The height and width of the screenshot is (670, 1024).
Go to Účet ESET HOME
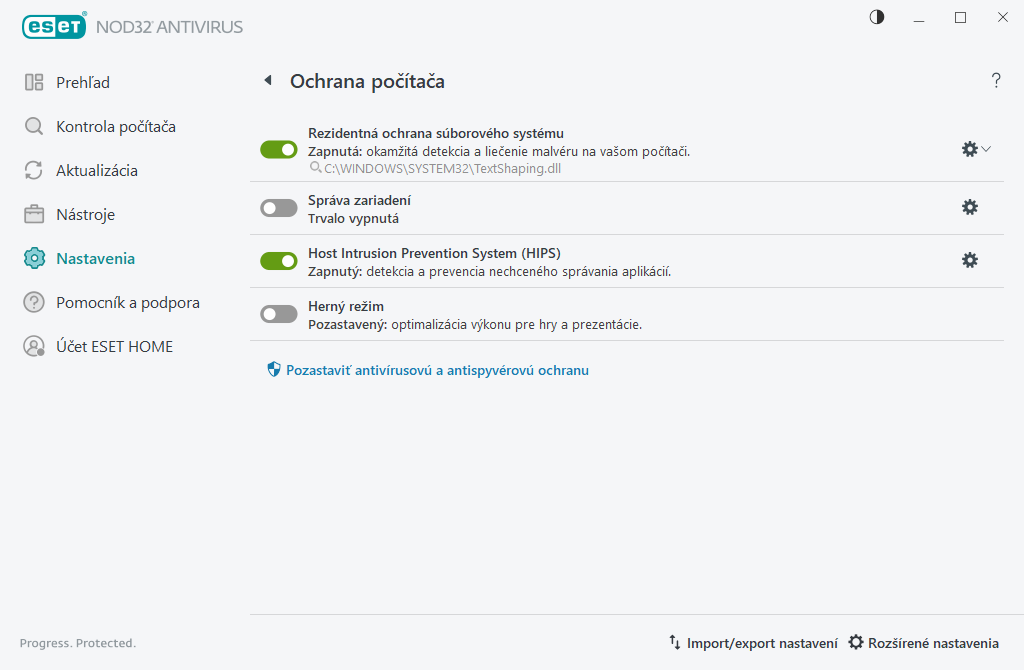(114, 347)
